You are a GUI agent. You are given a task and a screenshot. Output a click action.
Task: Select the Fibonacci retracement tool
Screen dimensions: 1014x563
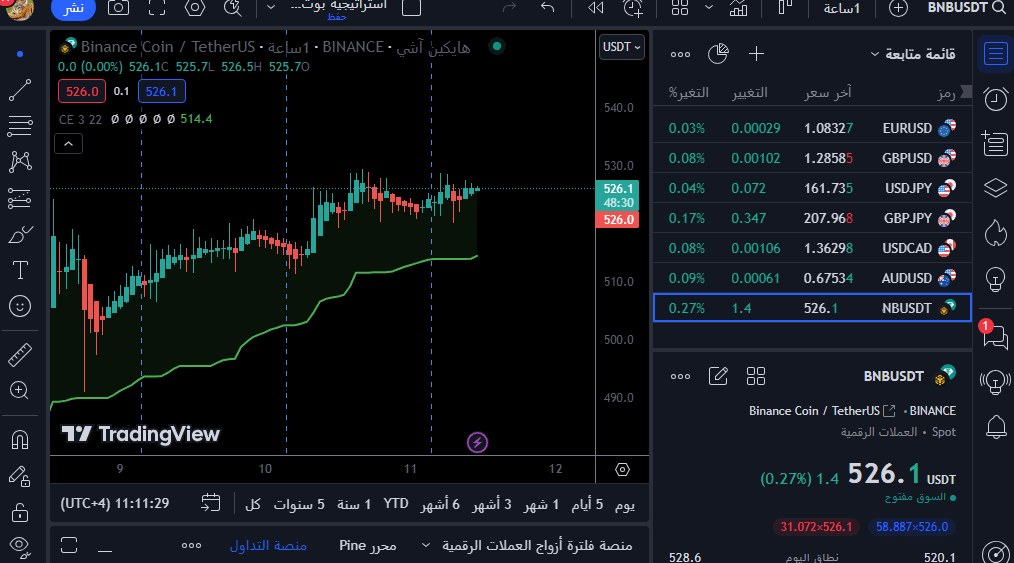click(20, 125)
